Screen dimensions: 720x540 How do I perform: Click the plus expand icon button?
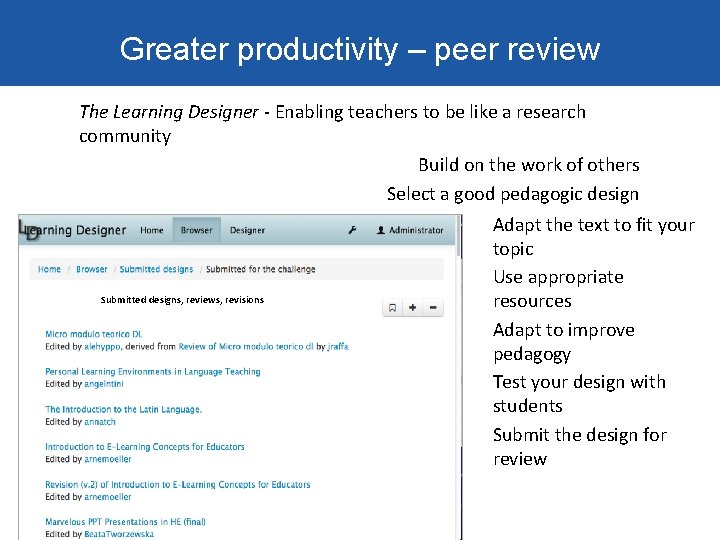tap(412, 308)
